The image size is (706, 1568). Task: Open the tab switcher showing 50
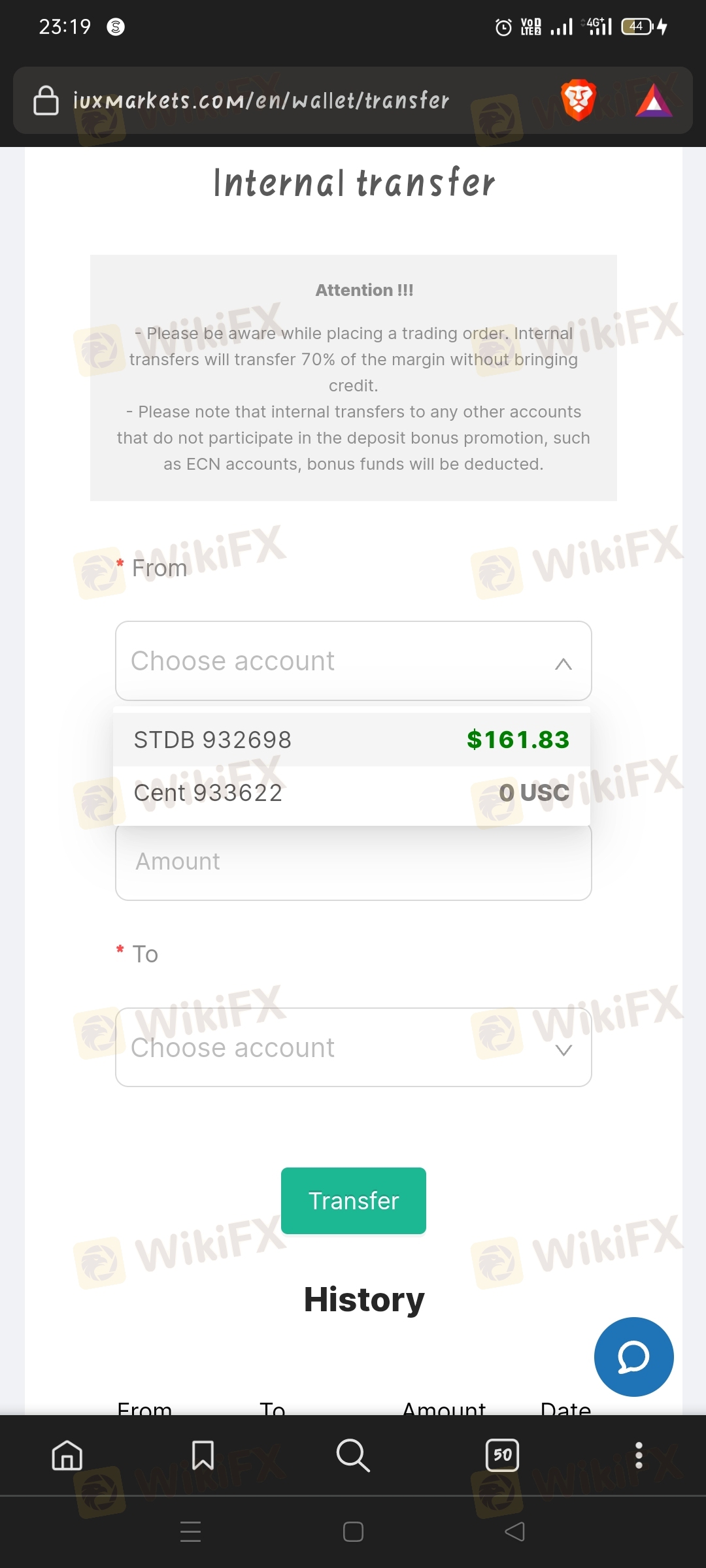pos(503,1455)
